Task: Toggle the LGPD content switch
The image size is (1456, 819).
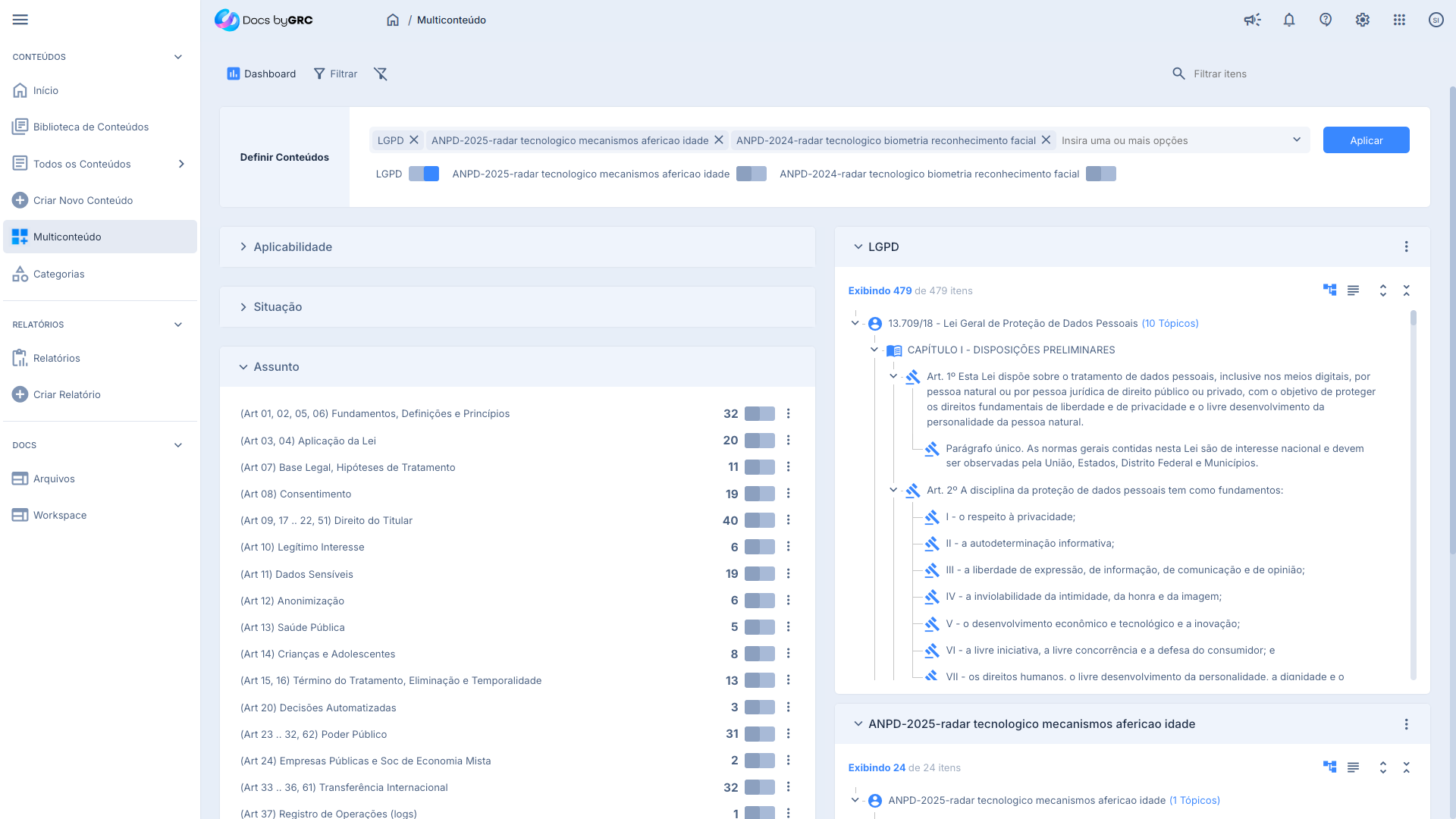Action: [x=423, y=174]
